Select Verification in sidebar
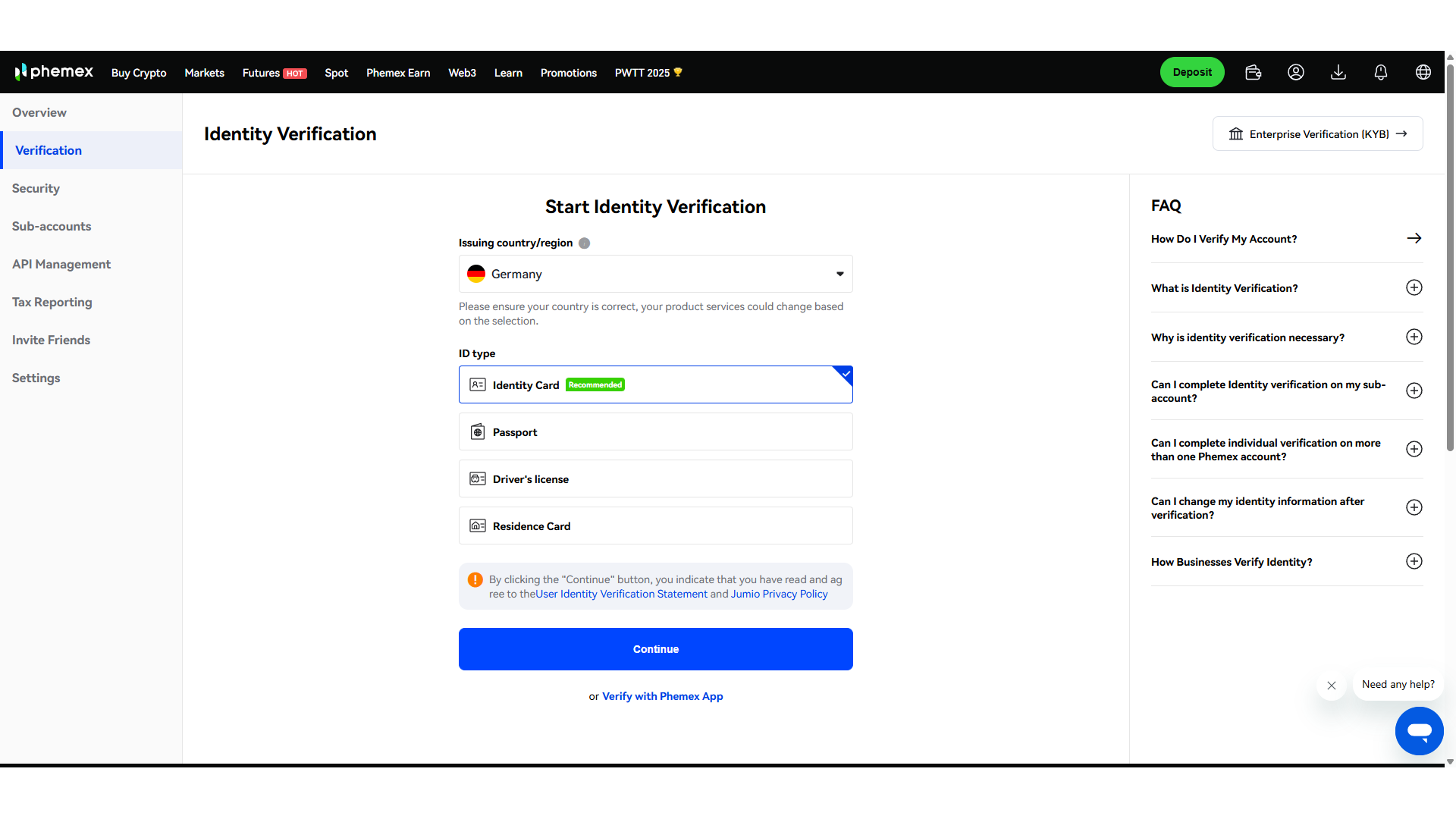This screenshot has width=1456, height=819. [91, 150]
